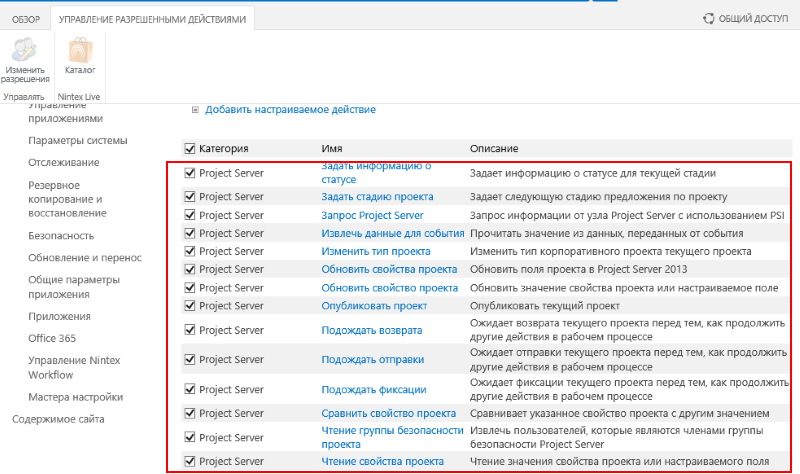Open the Обновить свойства проекта link
Screen dimensions: 800x474
click(389, 269)
